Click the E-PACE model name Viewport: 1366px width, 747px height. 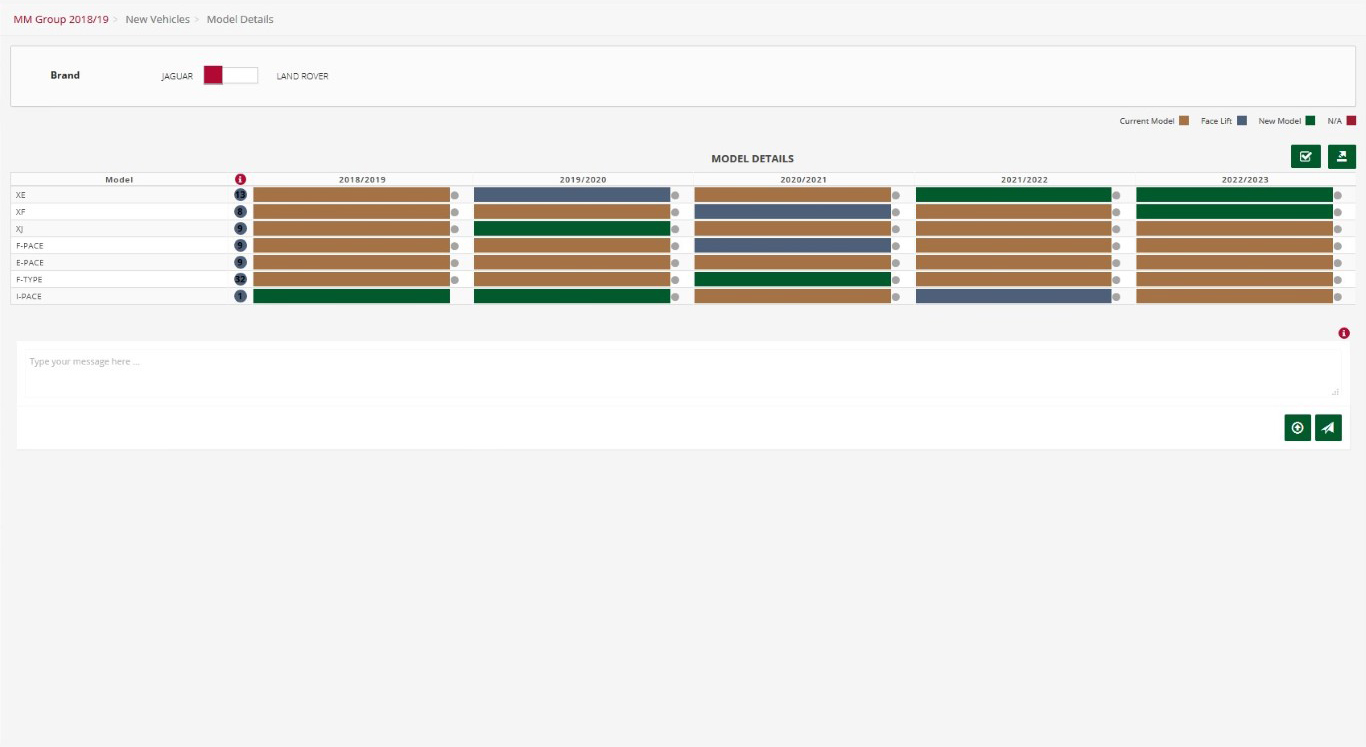(30, 263)
